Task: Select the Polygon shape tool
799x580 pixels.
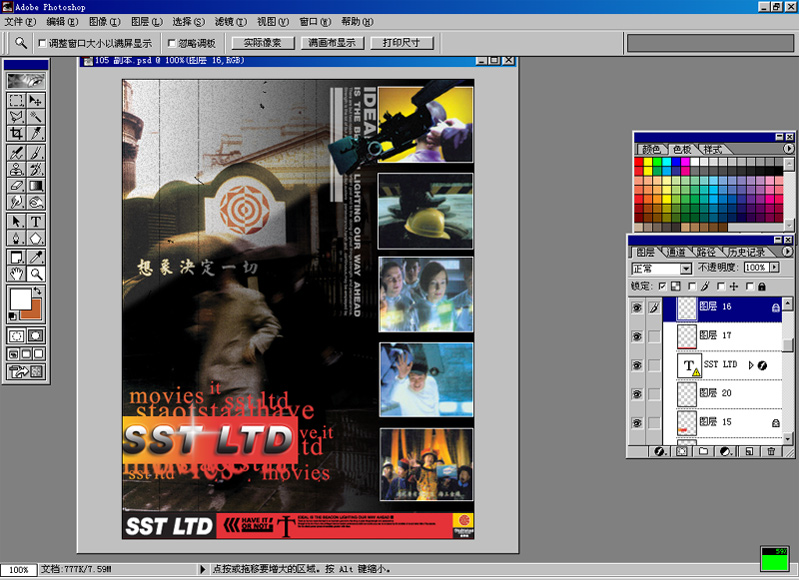Action: [36, 238]
